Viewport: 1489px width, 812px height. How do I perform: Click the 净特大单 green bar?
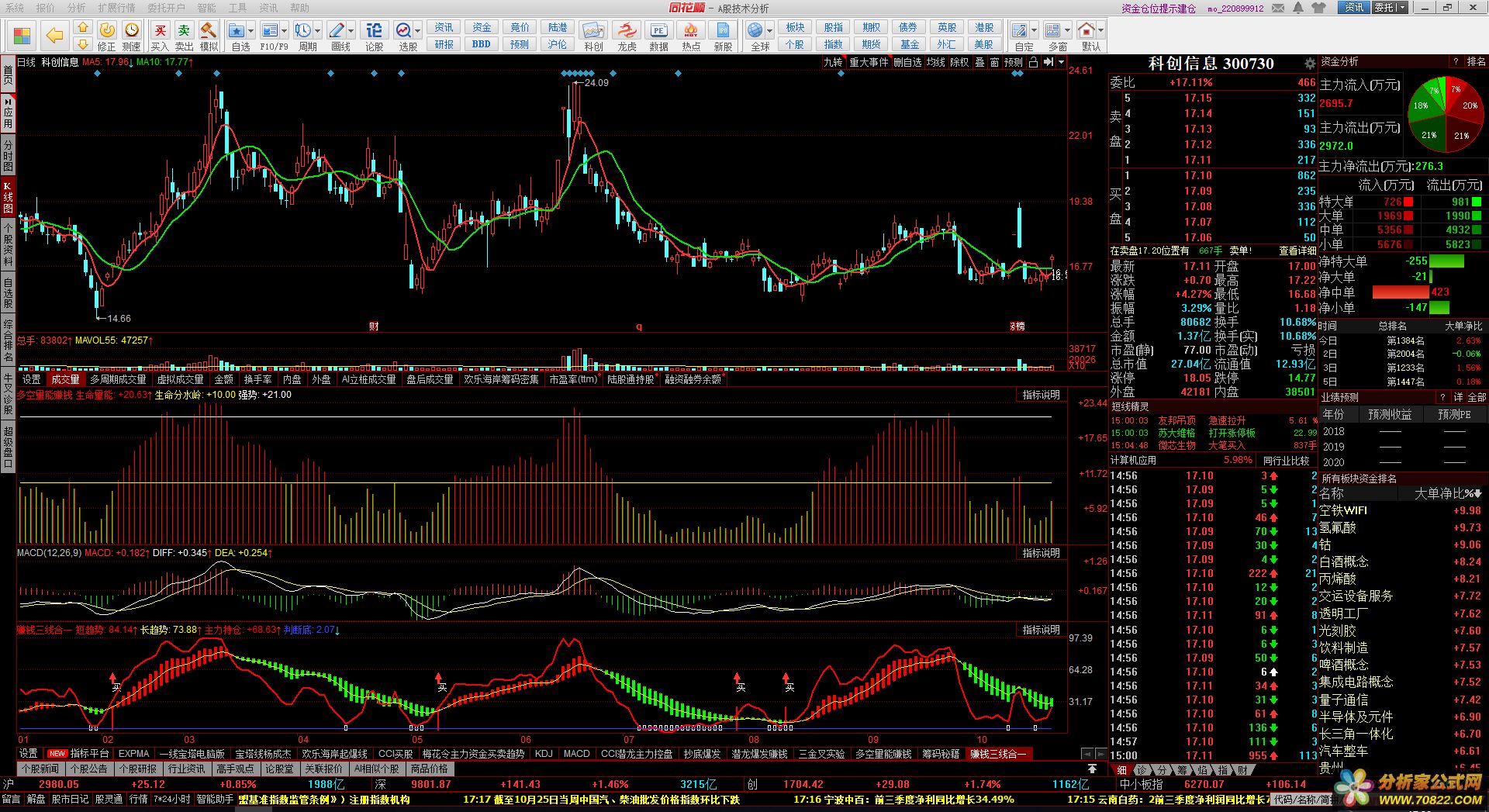pyautogui.click(x=1446, y=261)
